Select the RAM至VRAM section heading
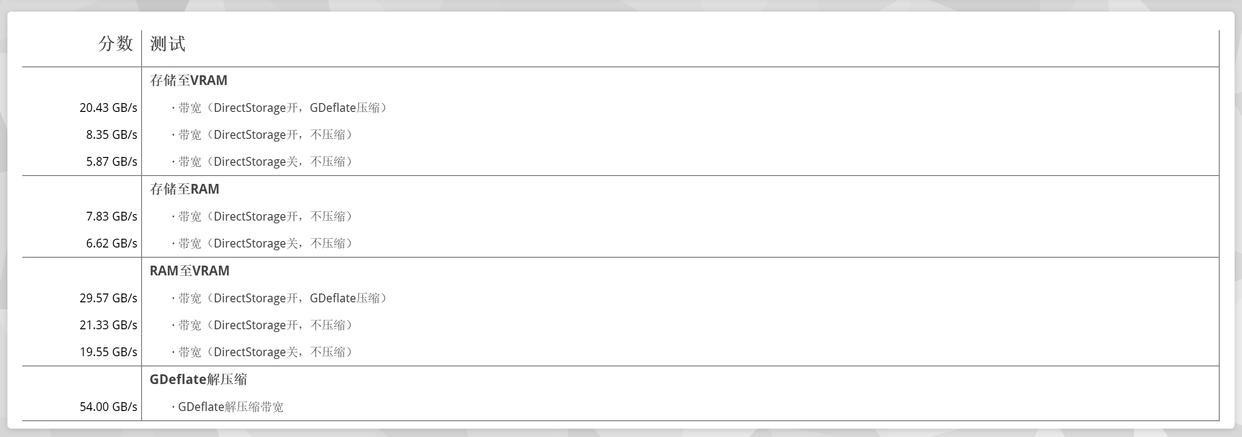The width and height of the screenshot is (1242, 437). (x=190, y=271)
